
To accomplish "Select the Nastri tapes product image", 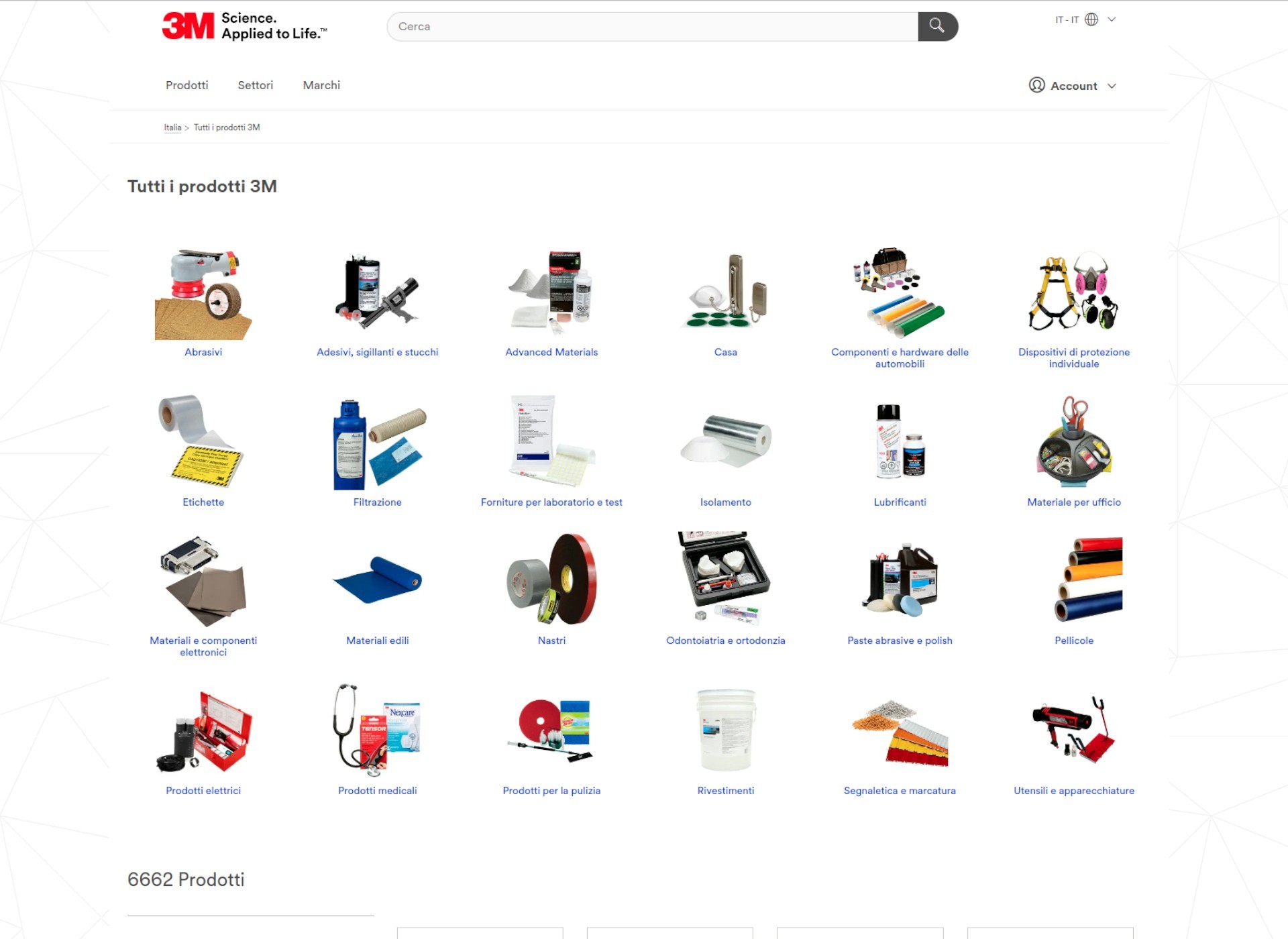I will tap(551, 579).
